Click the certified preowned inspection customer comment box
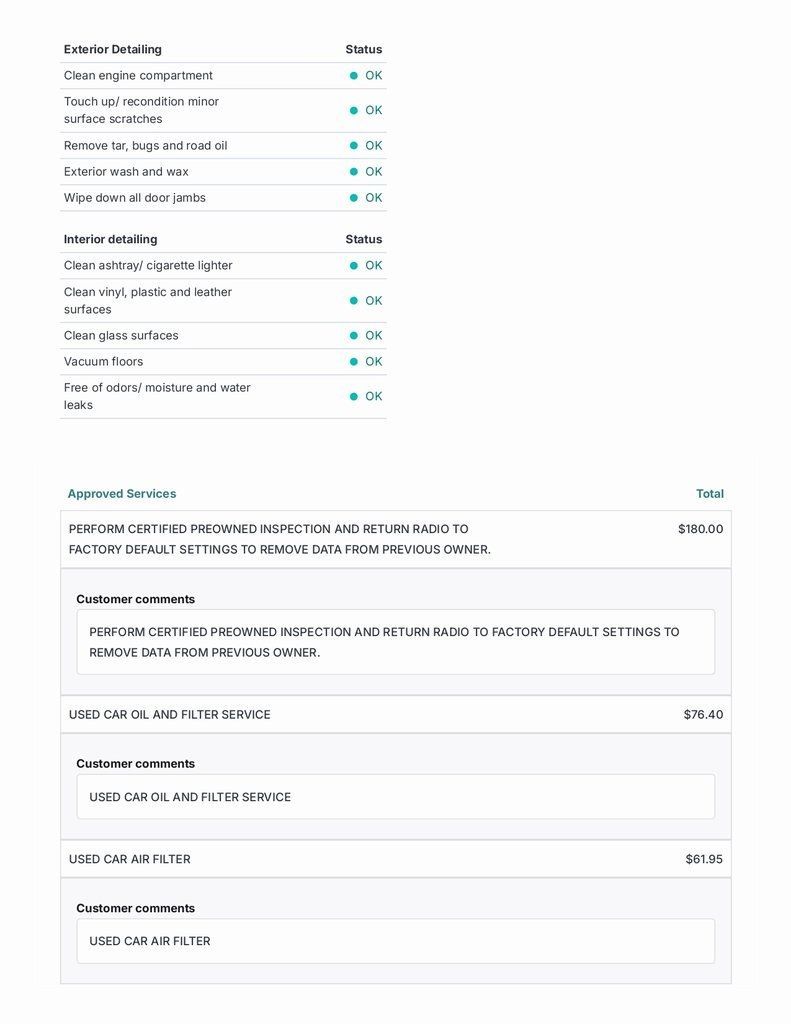The width and height of the screenshot is (791, 1024). point(396,642)
